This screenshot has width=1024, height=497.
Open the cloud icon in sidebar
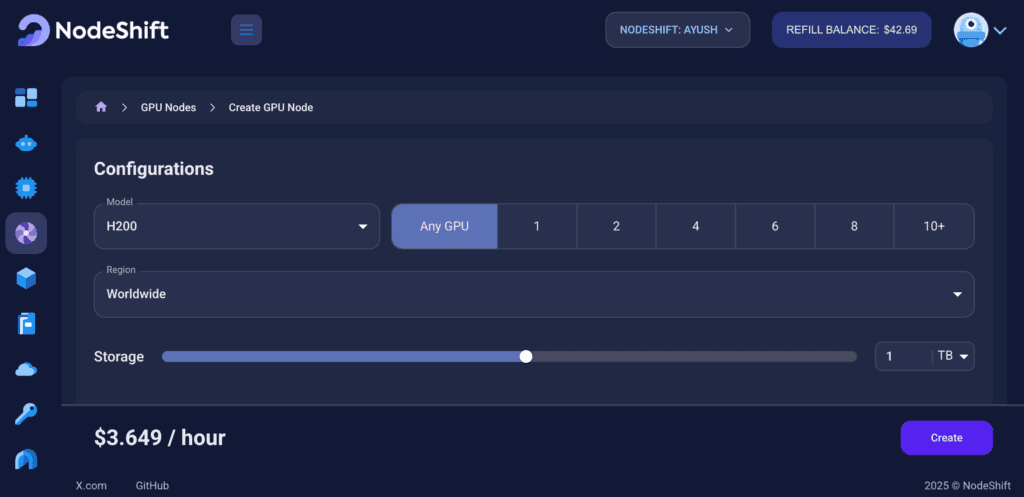[x=26, y=369]
